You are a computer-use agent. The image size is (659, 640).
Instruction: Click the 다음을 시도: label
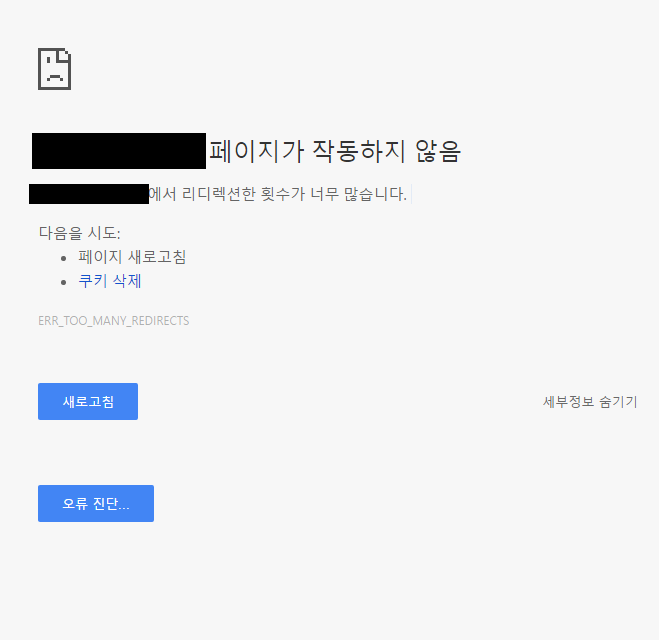[79, 233]
